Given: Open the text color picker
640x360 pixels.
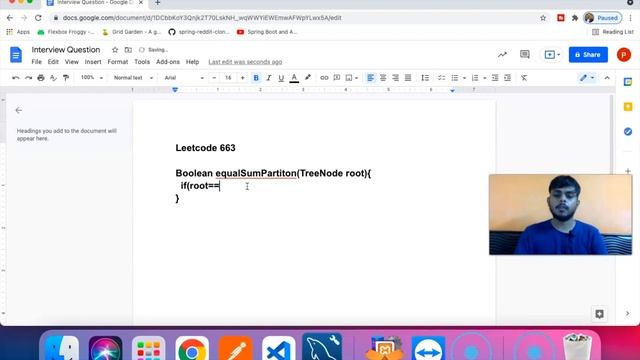Looking at the screenshot, I should pyautogui.click(x=294, y=78).
